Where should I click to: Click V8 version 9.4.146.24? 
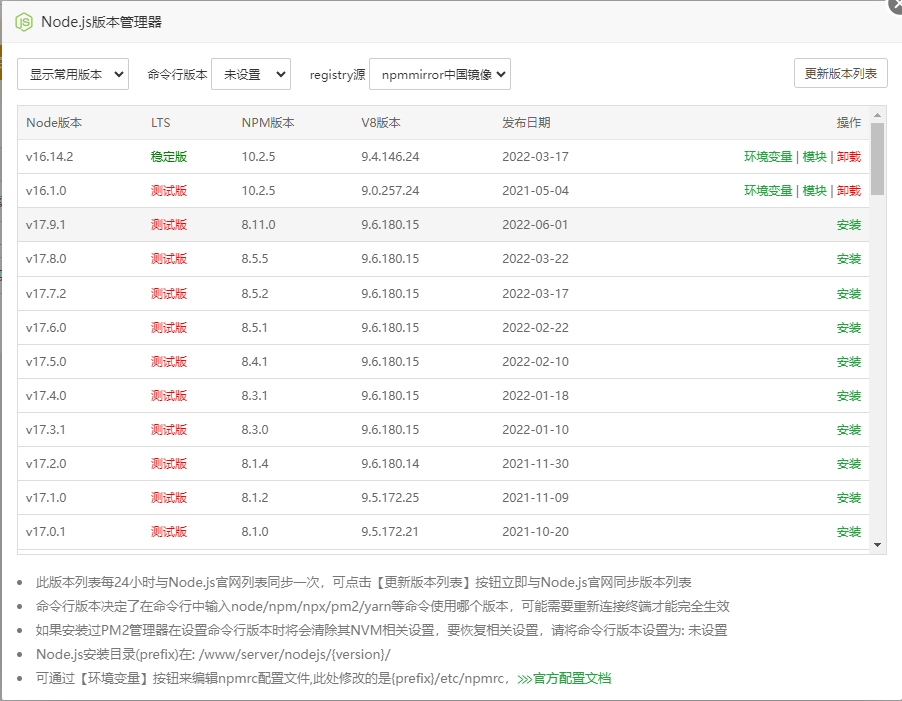(390, 156)
